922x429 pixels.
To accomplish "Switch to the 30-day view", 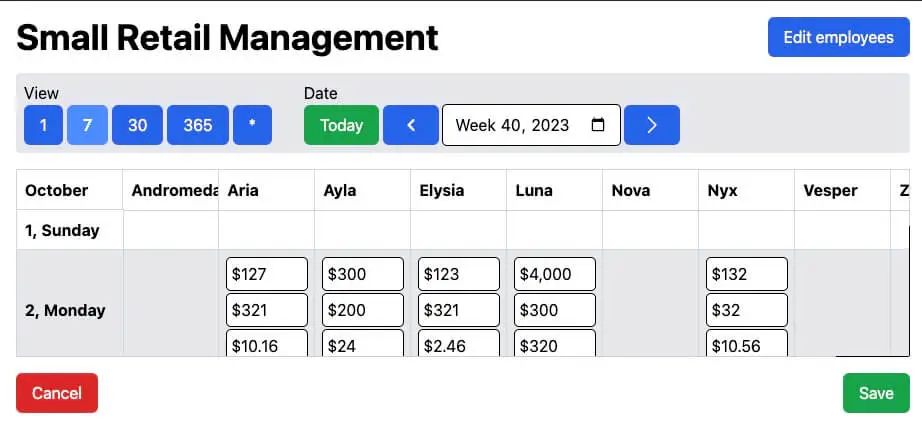I will [138, 125].
